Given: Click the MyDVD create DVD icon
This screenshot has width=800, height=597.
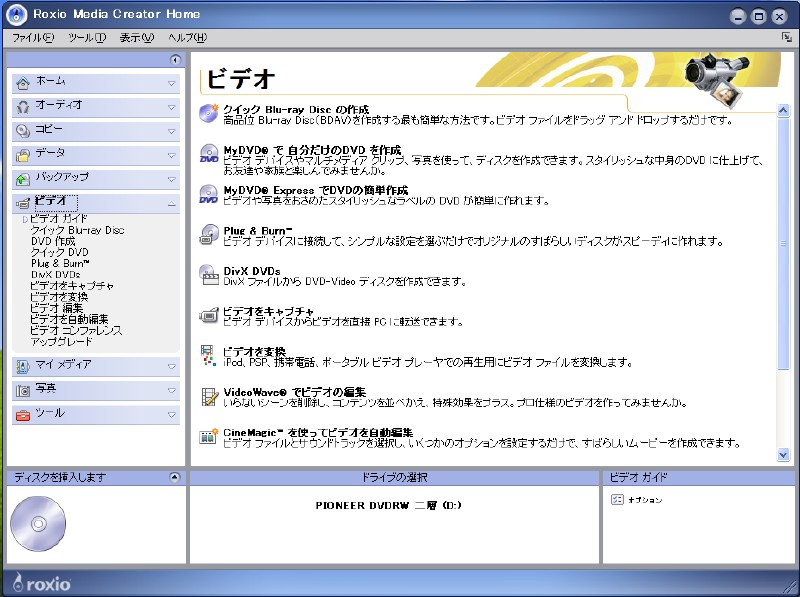Looking at the screenshot, I should (x=209, y=154).
